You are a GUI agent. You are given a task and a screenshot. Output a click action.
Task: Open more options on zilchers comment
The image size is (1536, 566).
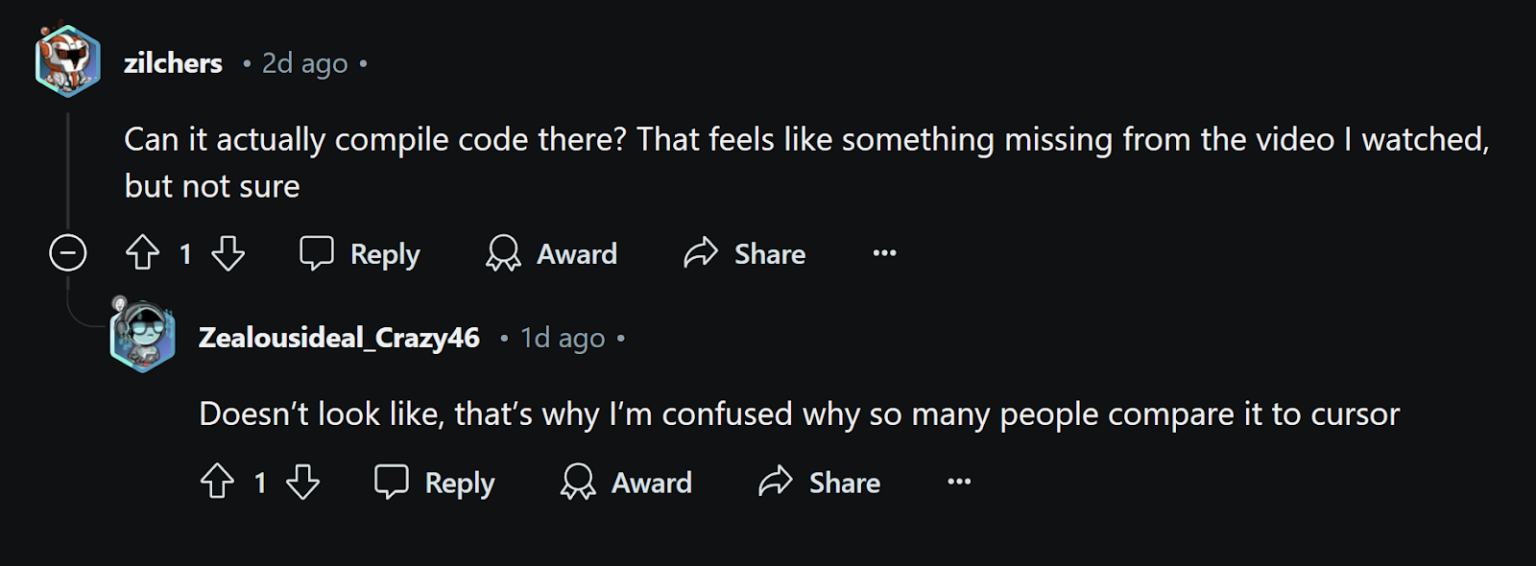[884, 254]
